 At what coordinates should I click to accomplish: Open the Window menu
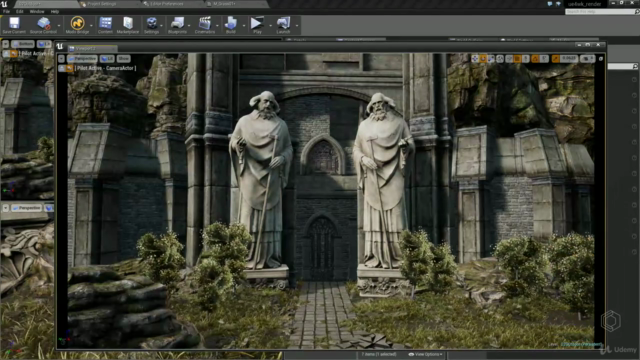click(37, 11)
